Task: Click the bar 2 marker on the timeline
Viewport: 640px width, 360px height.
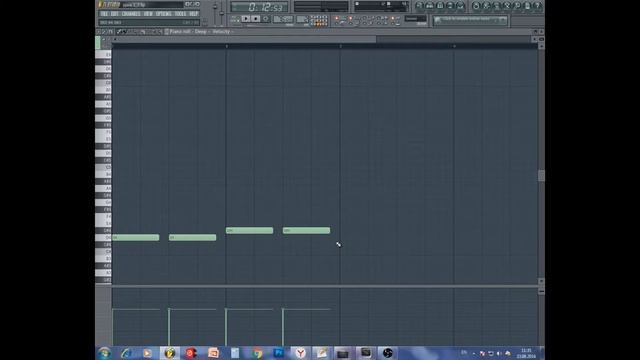Action: (227, 46)
